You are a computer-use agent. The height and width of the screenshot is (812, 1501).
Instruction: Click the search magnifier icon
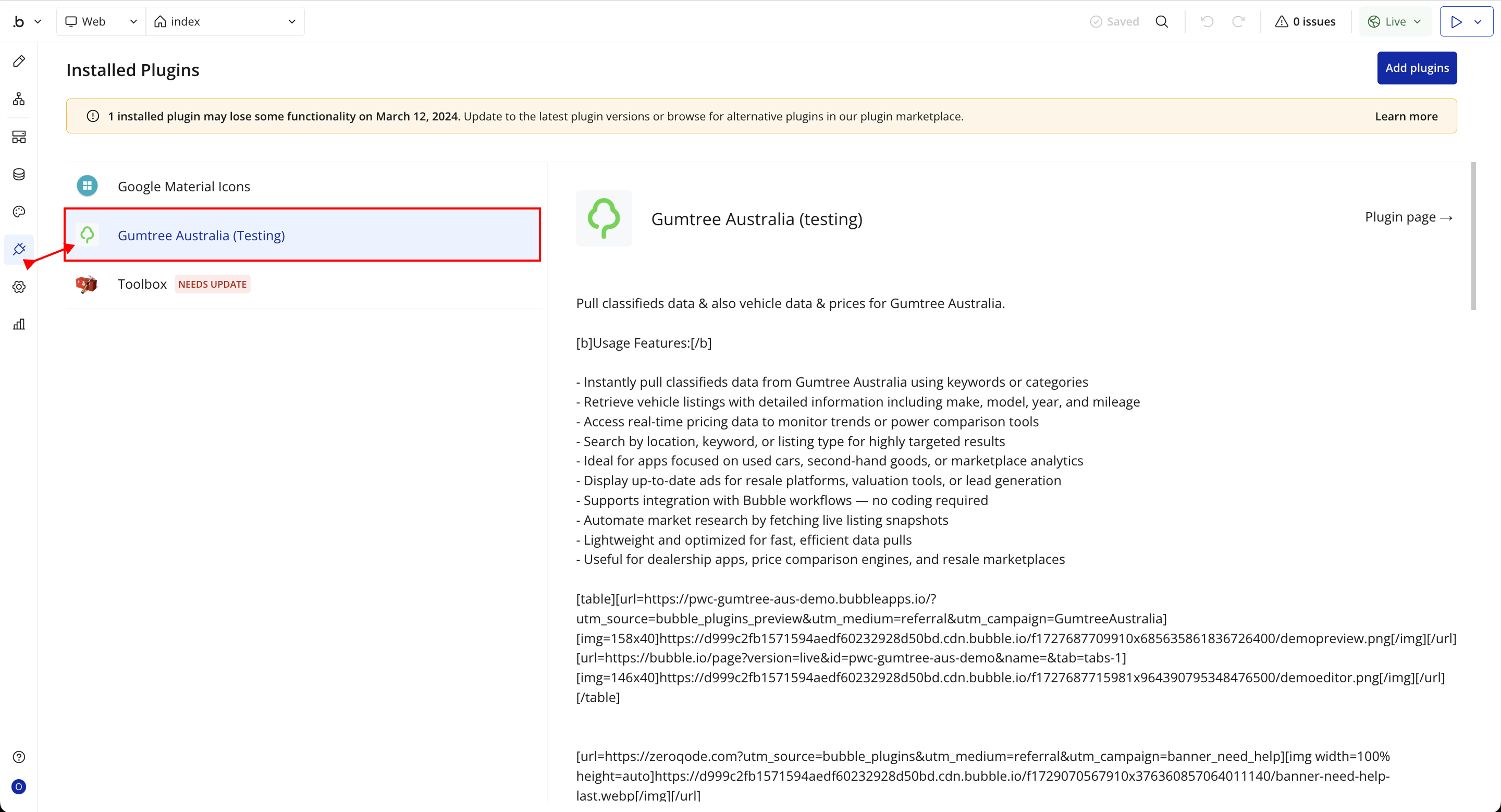1162,21
